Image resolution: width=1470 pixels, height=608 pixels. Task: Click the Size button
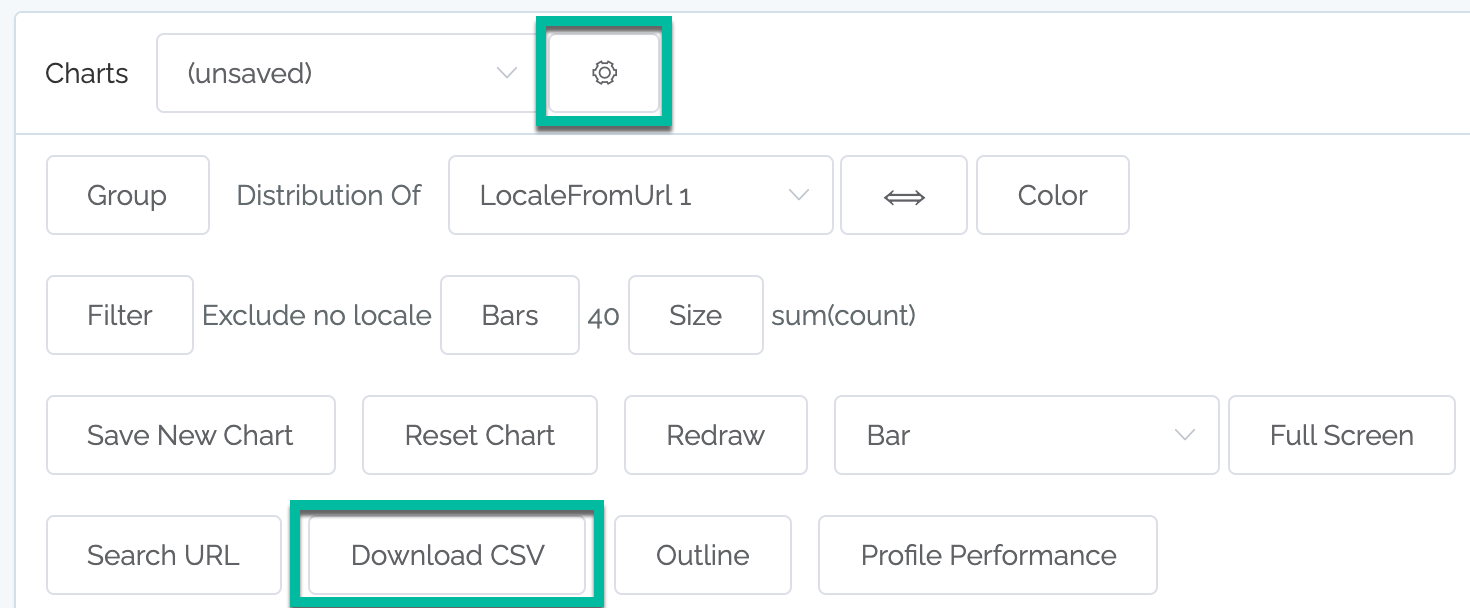coord(696,315)
